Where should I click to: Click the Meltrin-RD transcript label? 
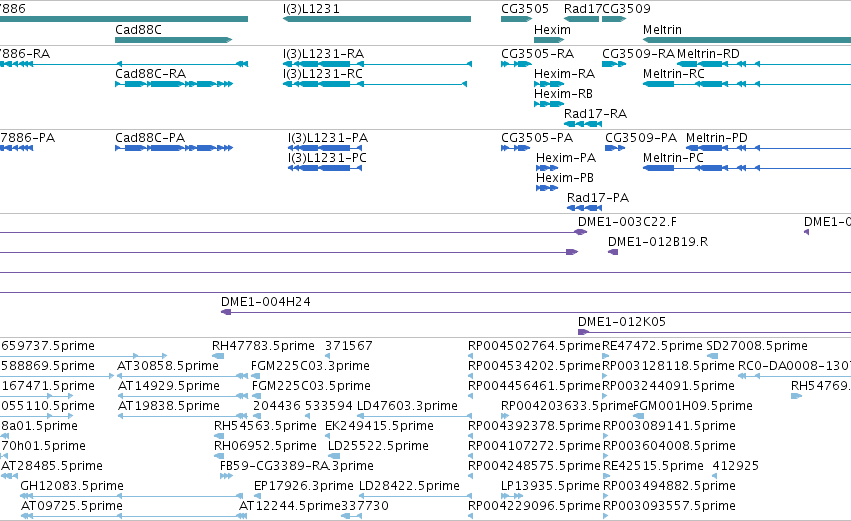(x=708, y=54)
